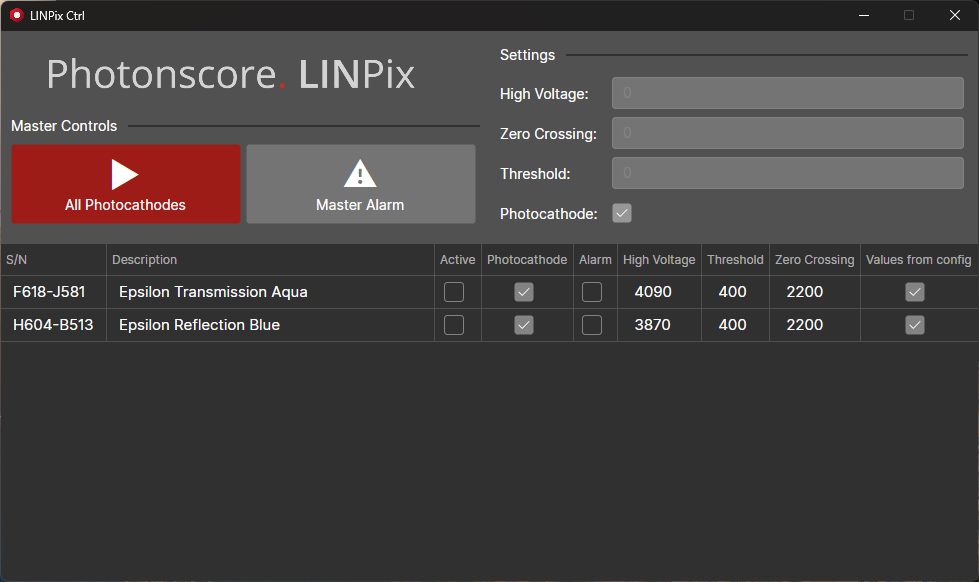
Task: Trigger the Master Alarm button
Action: tap(361, 184)
